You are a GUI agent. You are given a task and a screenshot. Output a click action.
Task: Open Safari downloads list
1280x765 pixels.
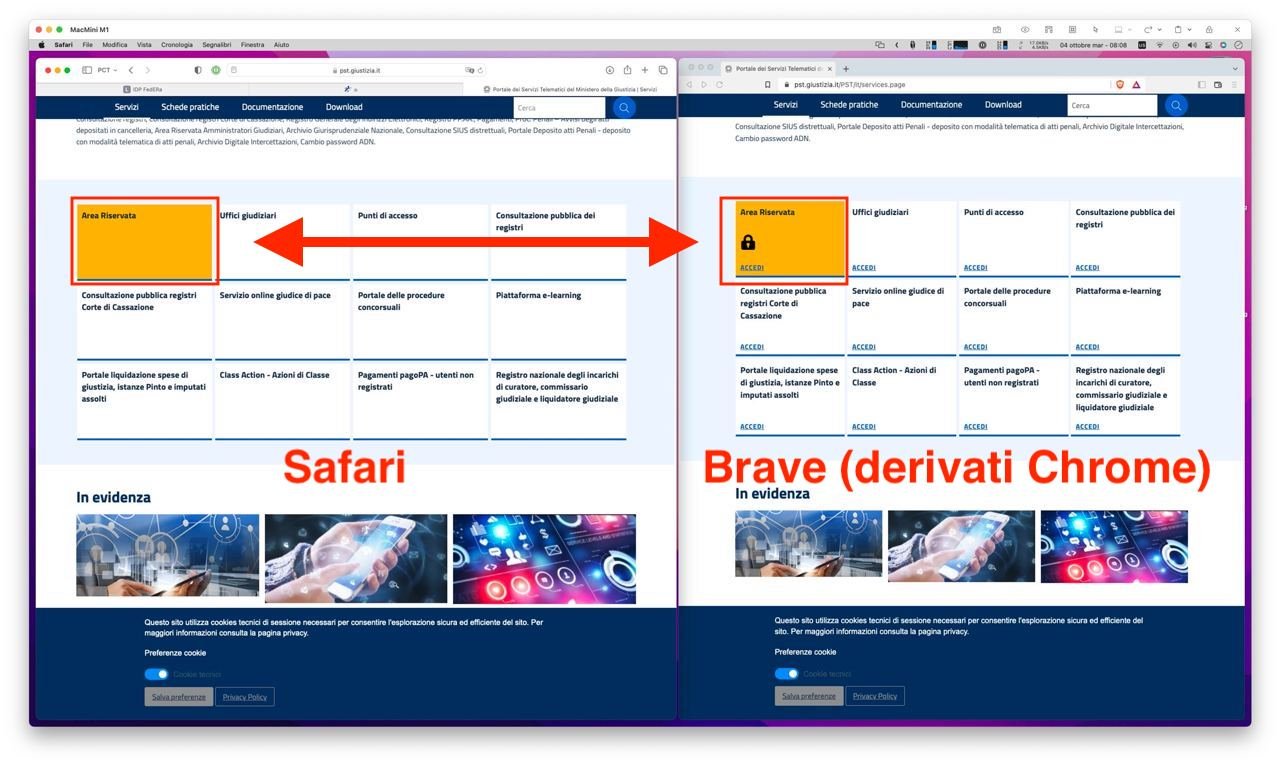click(x=610, y=70)
